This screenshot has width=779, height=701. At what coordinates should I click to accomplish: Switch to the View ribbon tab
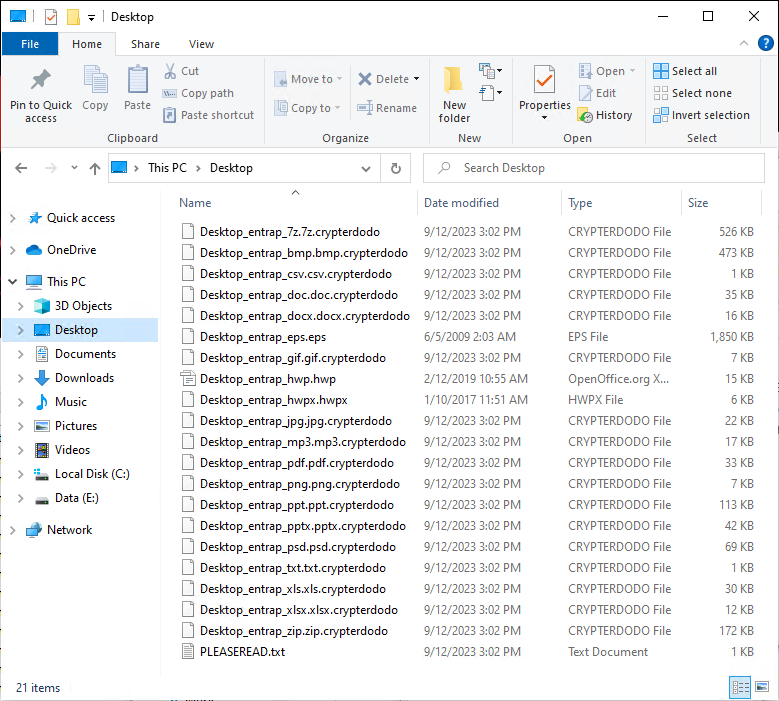pos(201,44)
